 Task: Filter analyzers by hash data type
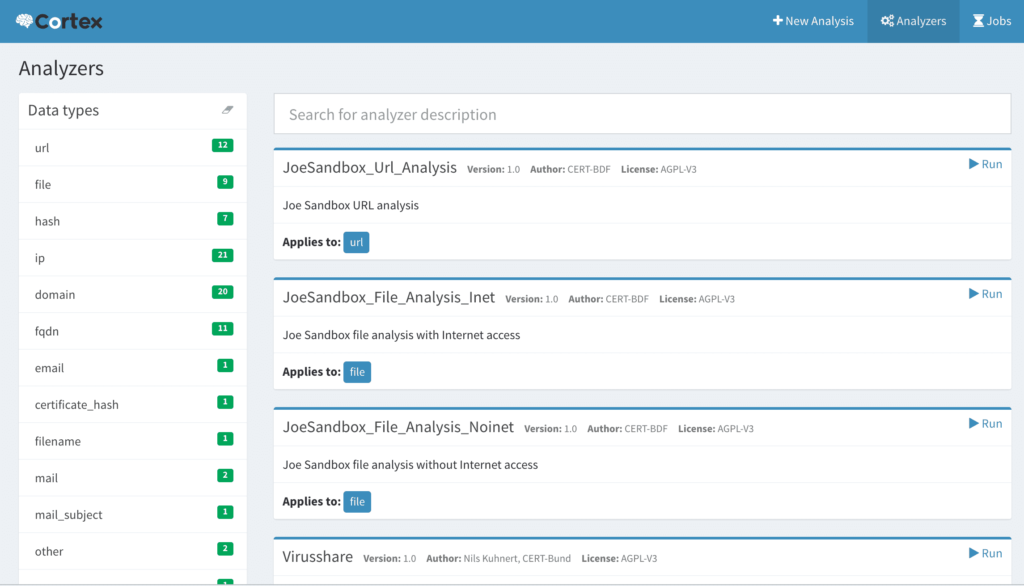(x=133, y=221)
